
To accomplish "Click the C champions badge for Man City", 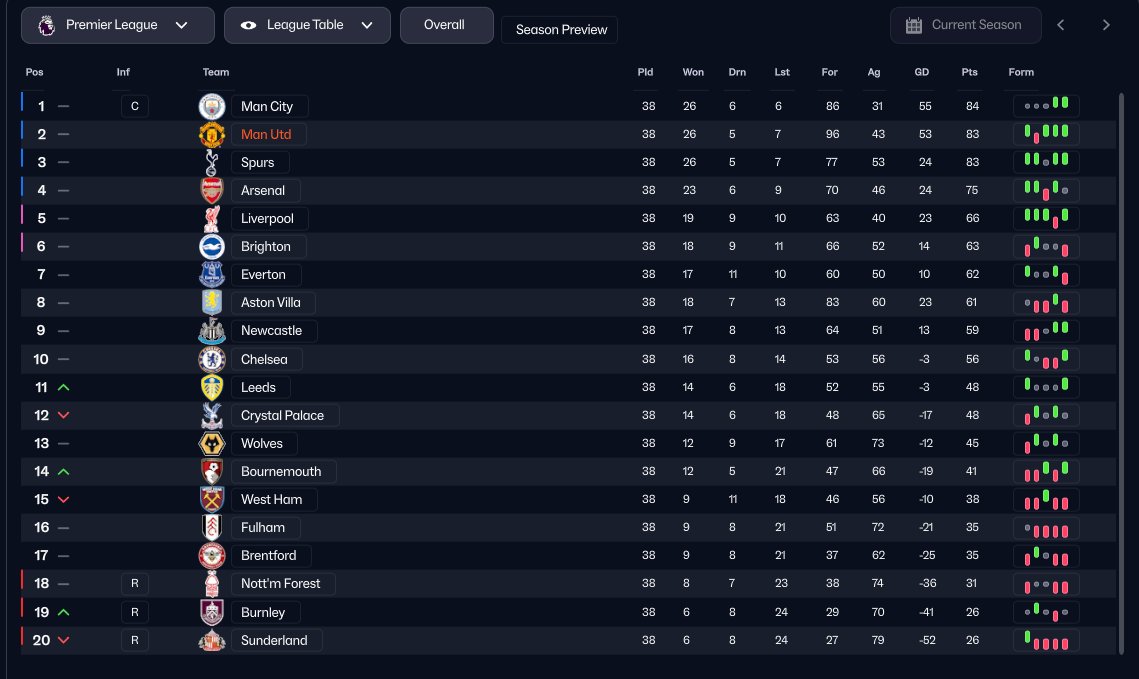I will tap(135, 106).
